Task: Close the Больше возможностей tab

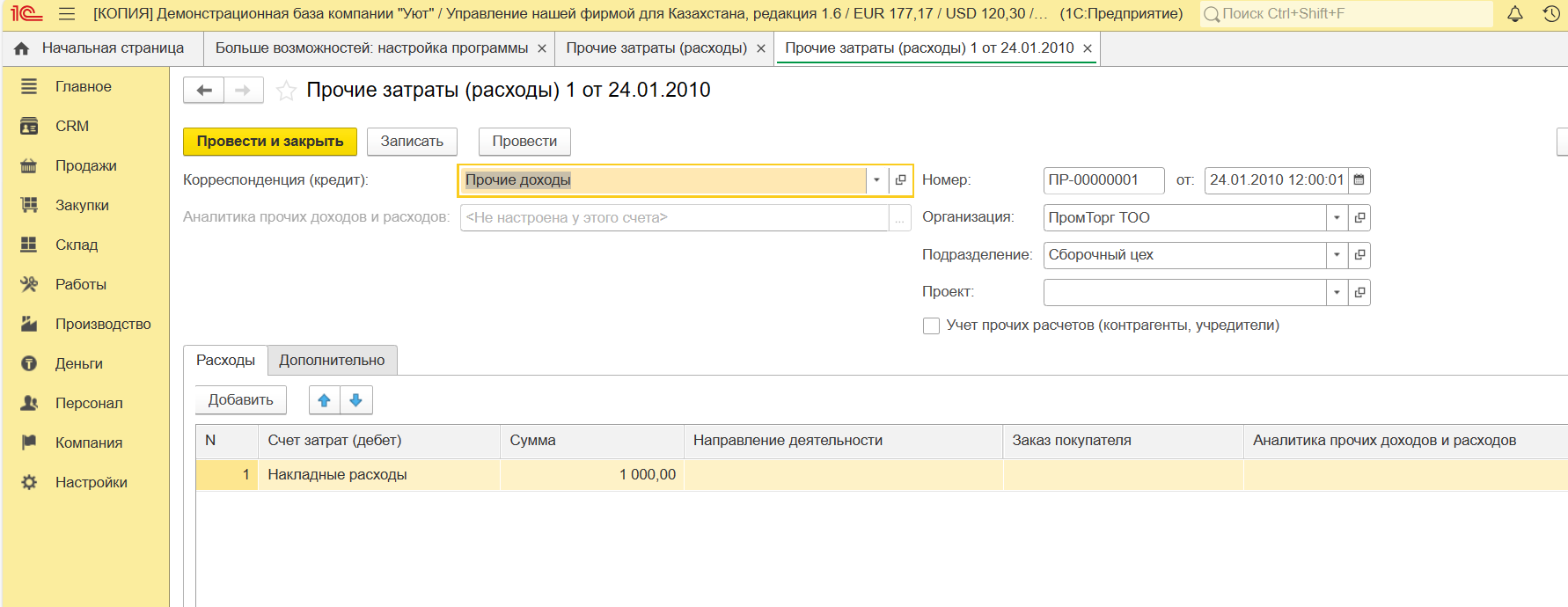Action: (542, 49)
